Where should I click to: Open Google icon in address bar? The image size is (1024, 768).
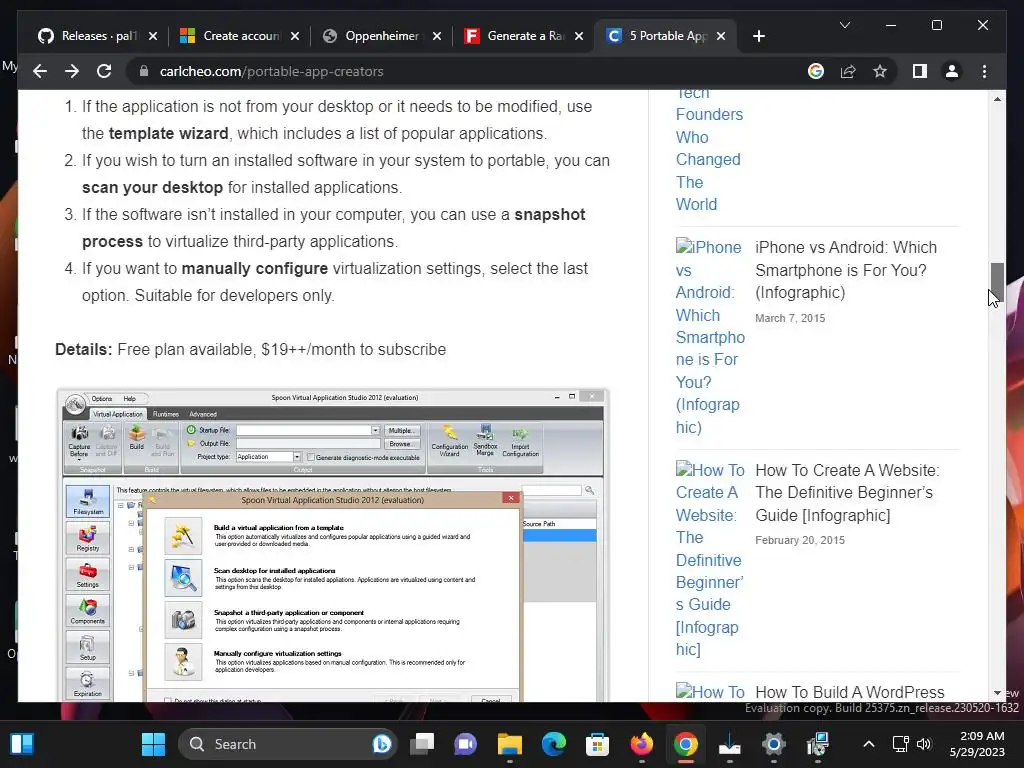tap(816, 71)
